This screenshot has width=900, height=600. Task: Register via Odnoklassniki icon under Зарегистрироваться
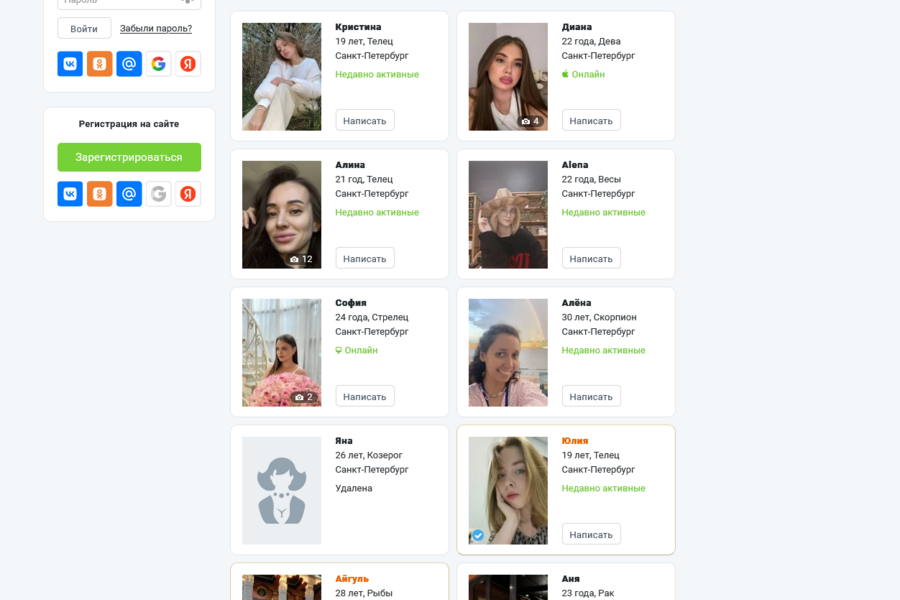click(x=99, y=194)
